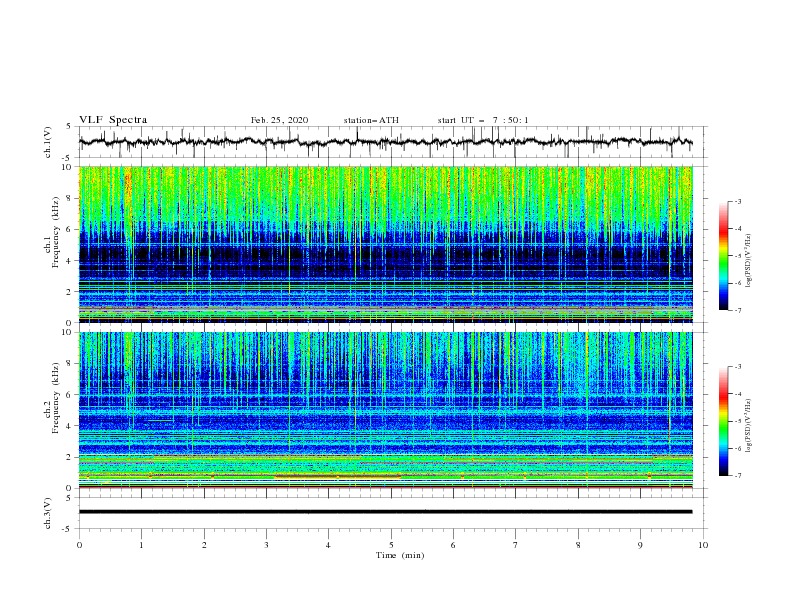Click the lower colorbar's log(PSD) label
This screenshot has width=792, height=612.
click(x=748, y=425)
